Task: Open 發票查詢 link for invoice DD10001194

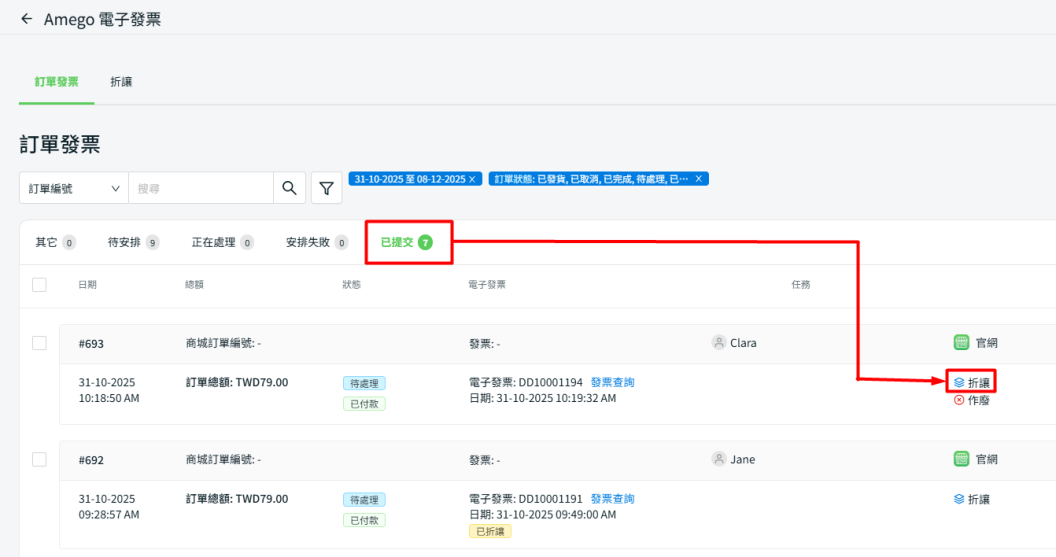Action: click(612, 382)
